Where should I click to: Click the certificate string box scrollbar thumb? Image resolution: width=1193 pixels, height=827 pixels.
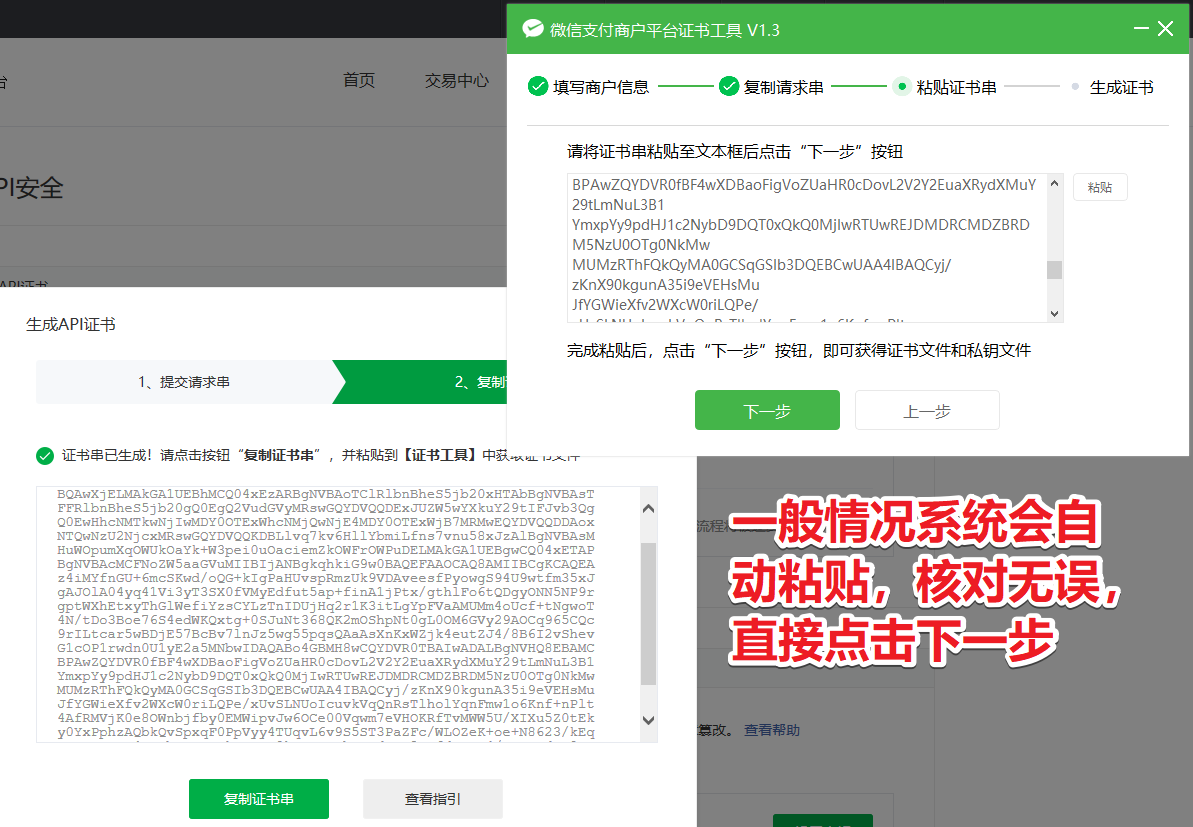[648, 613]
